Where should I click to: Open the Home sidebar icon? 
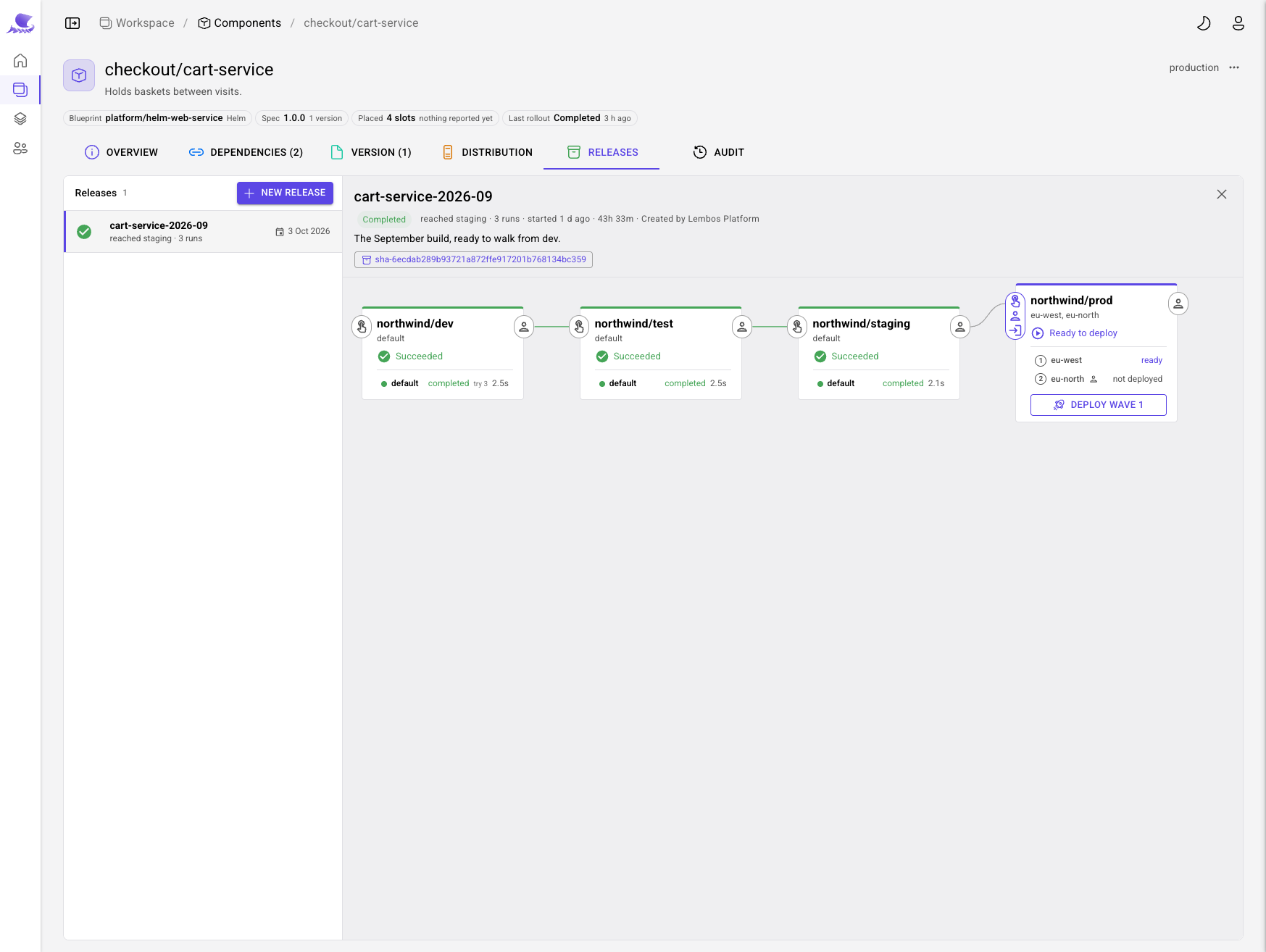(x=20, y=60)
